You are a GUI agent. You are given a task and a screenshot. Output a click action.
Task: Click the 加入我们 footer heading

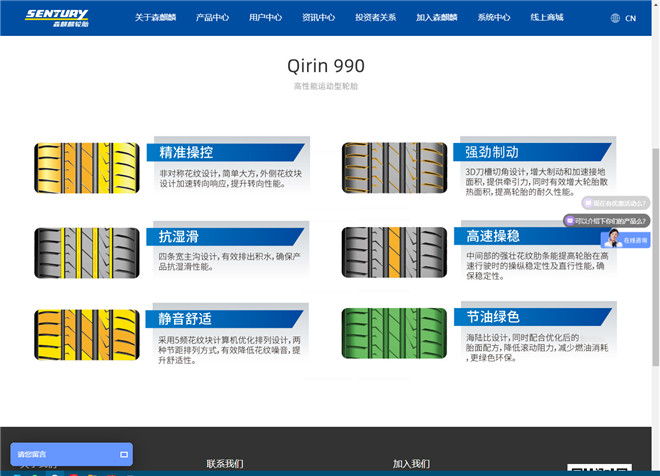coord(411,464)
